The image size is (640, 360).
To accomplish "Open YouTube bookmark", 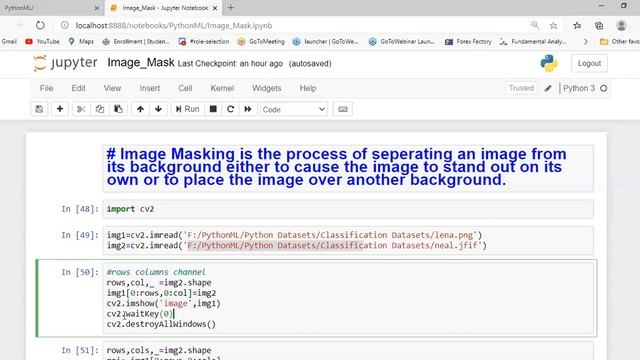I will (x=42, y=42).
